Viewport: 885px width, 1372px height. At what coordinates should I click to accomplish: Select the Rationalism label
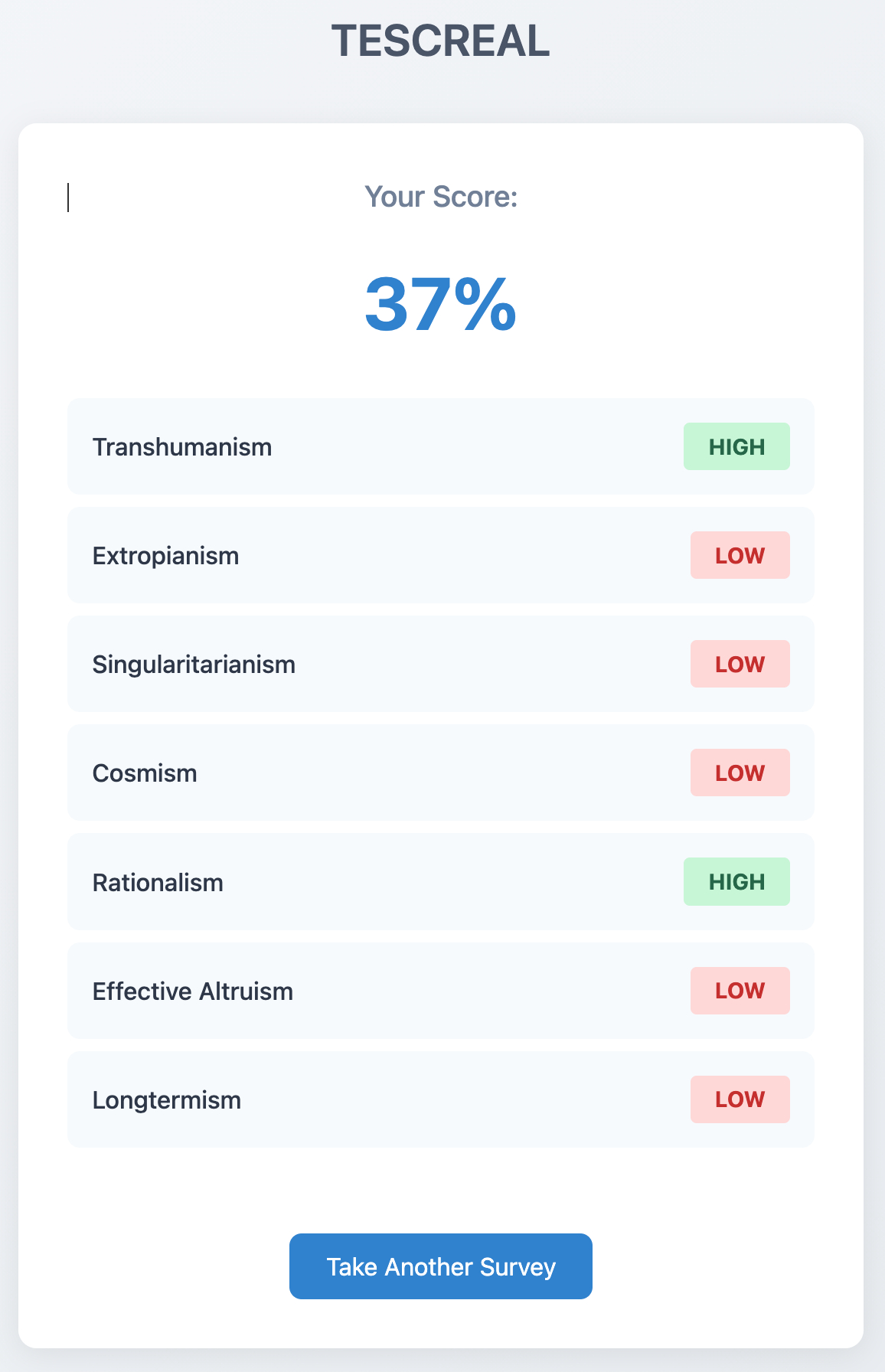point(158,883)
